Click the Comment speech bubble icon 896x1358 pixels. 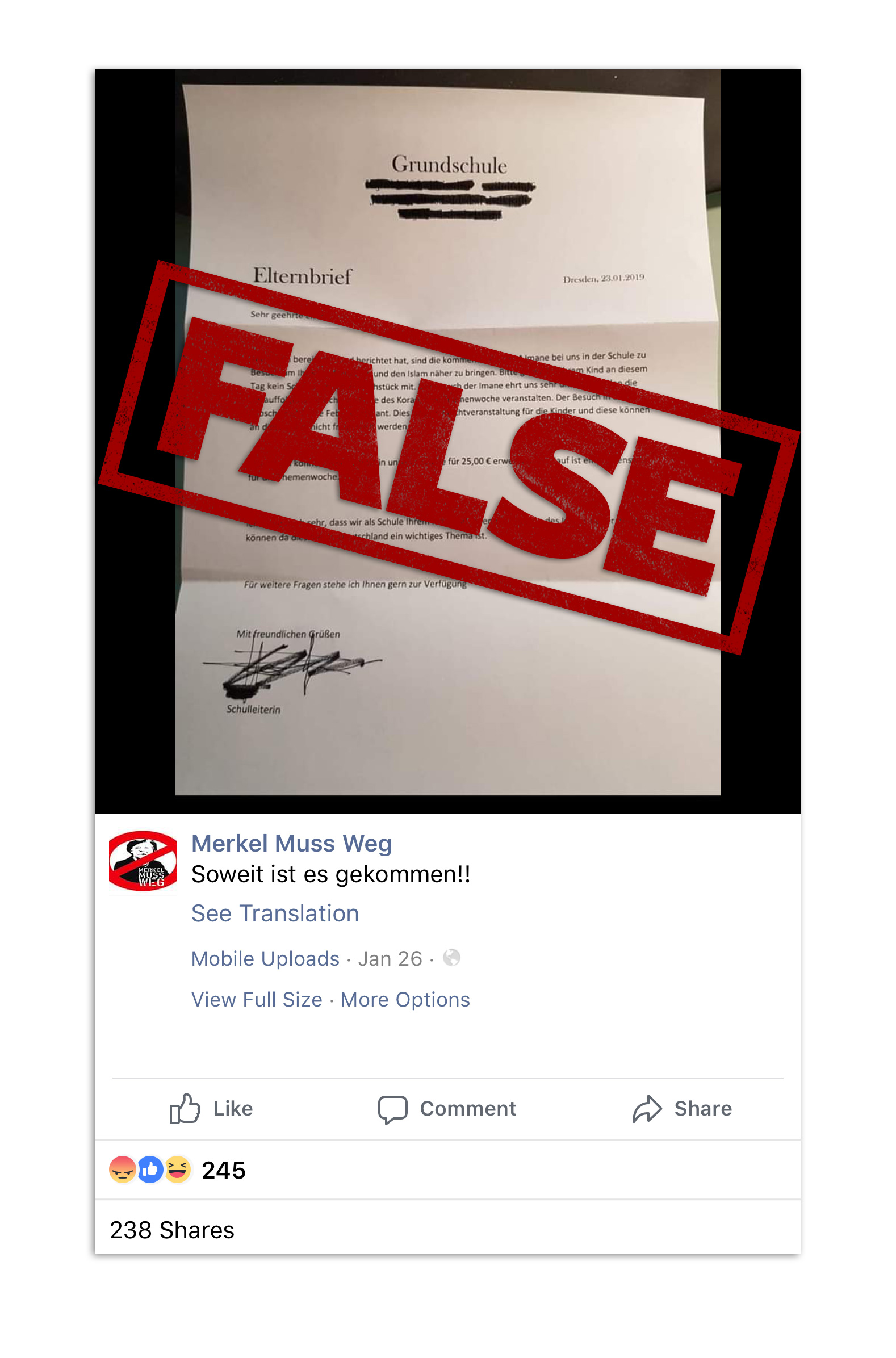click(x=392, y=1109)
